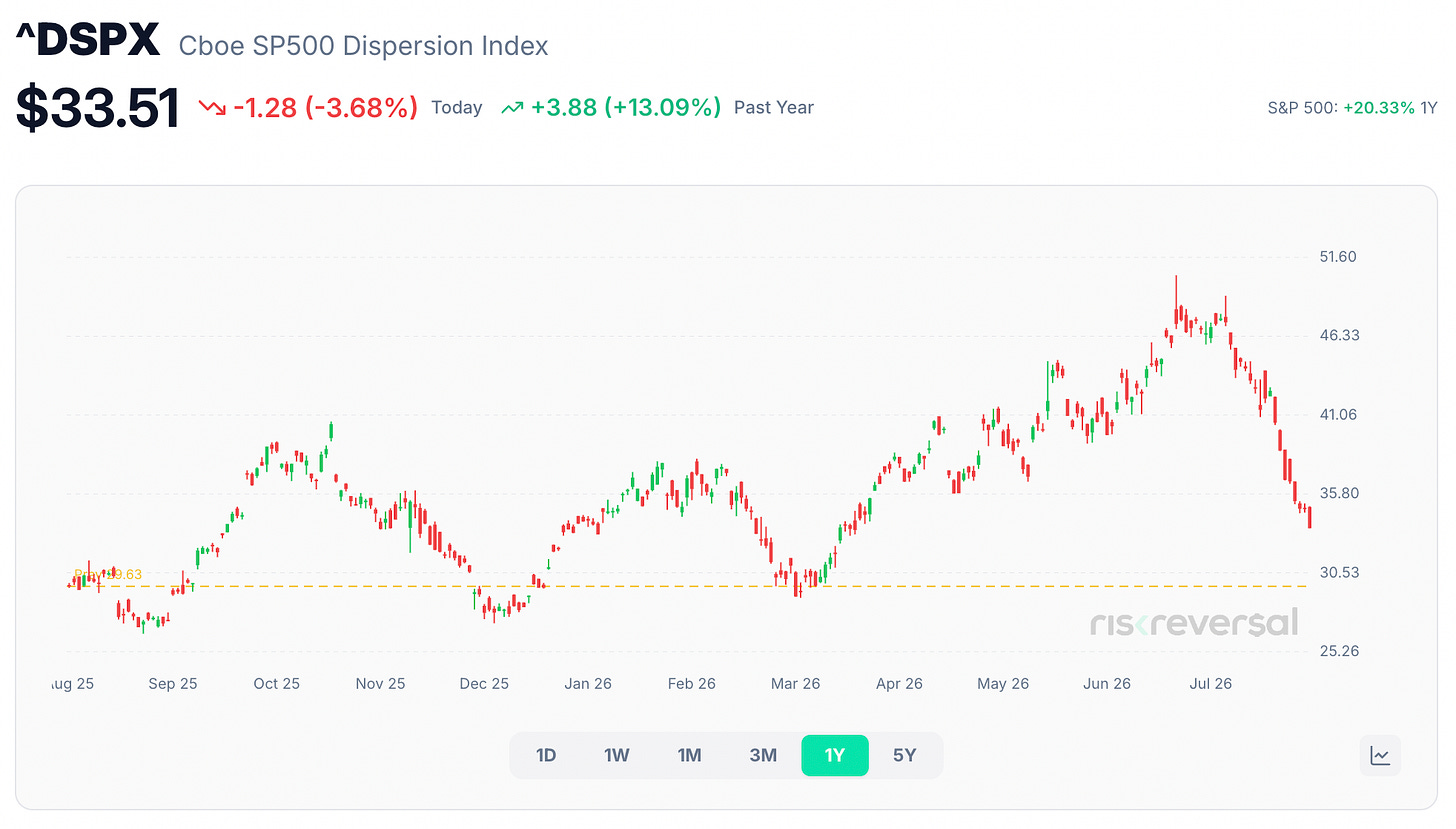Click the 25.26 y-axis label
This screenshot has width=1456, height=829.
coord(1338,651)
